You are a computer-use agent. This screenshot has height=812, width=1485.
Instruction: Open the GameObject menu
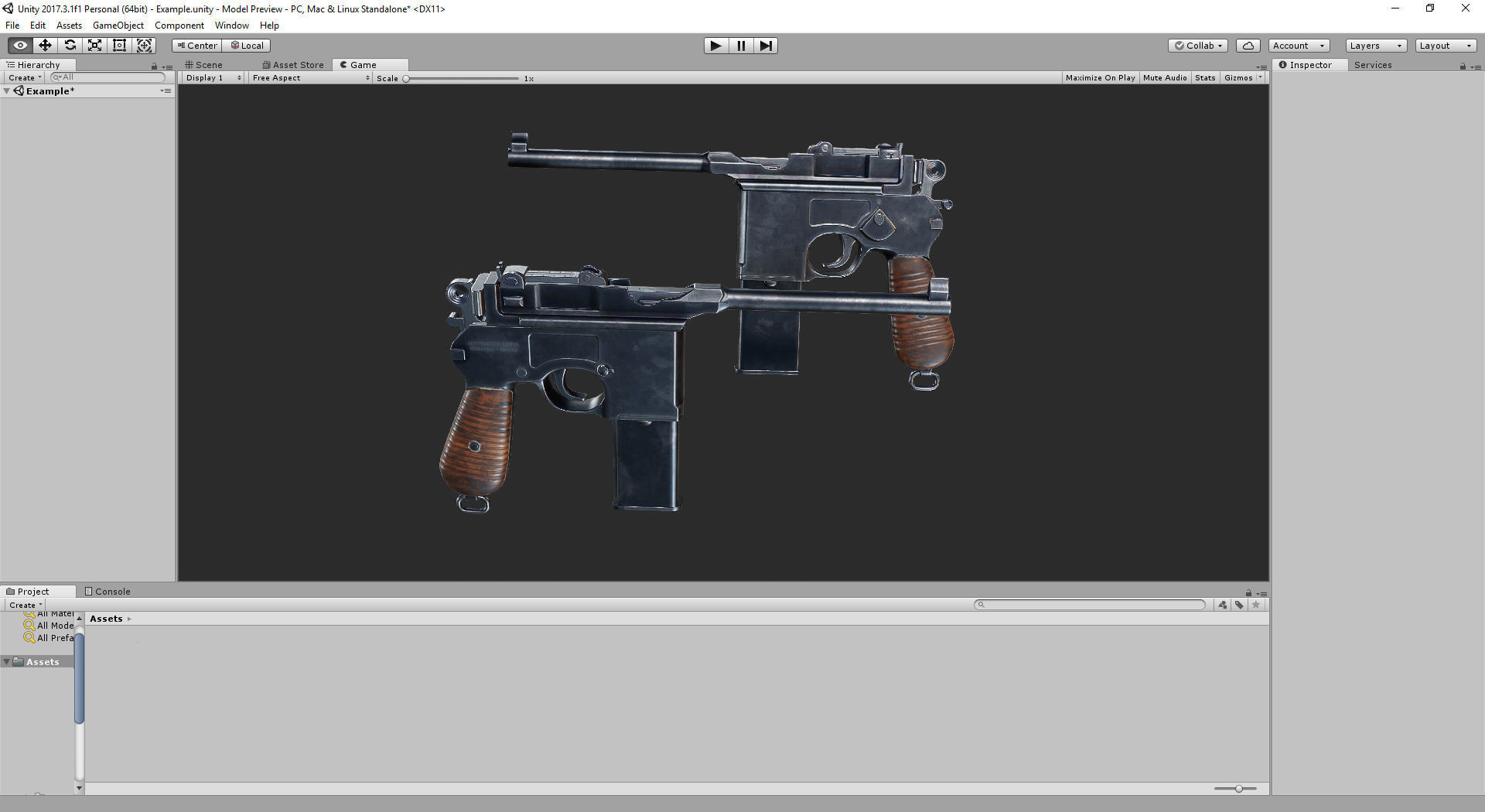coord(118,26)
